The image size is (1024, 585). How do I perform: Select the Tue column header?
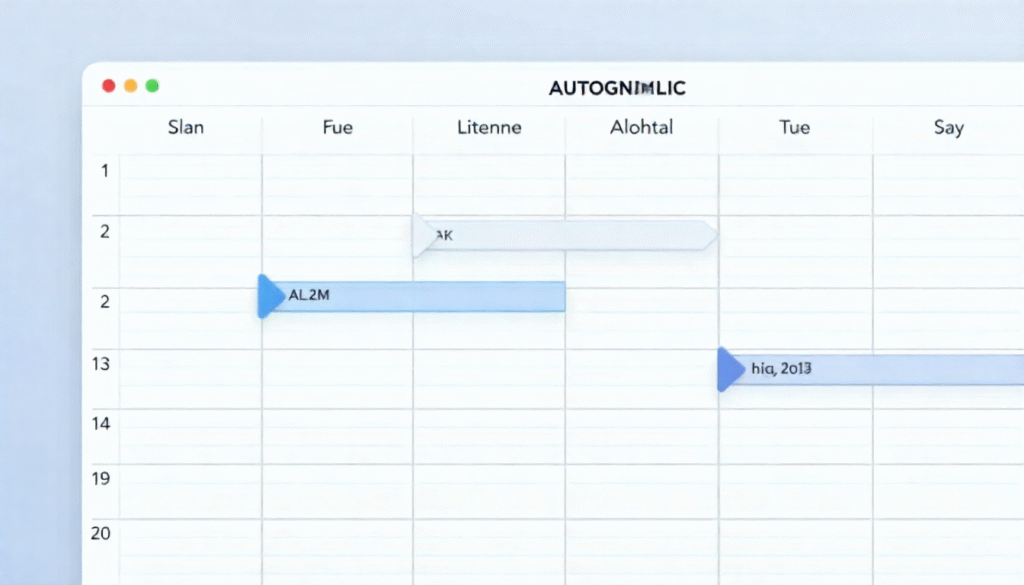794,127
